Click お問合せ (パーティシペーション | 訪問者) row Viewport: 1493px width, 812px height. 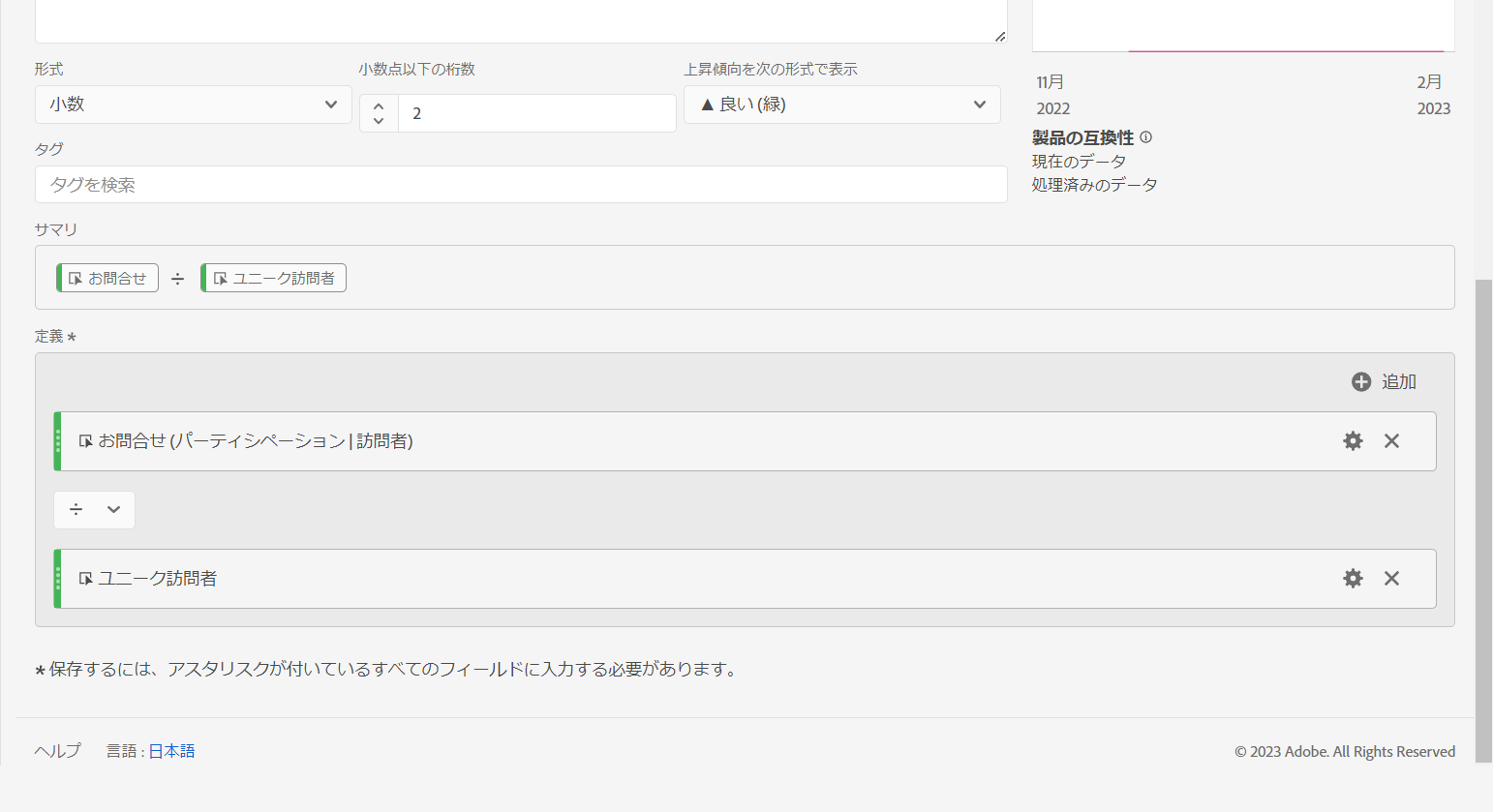tap(745, 441)
